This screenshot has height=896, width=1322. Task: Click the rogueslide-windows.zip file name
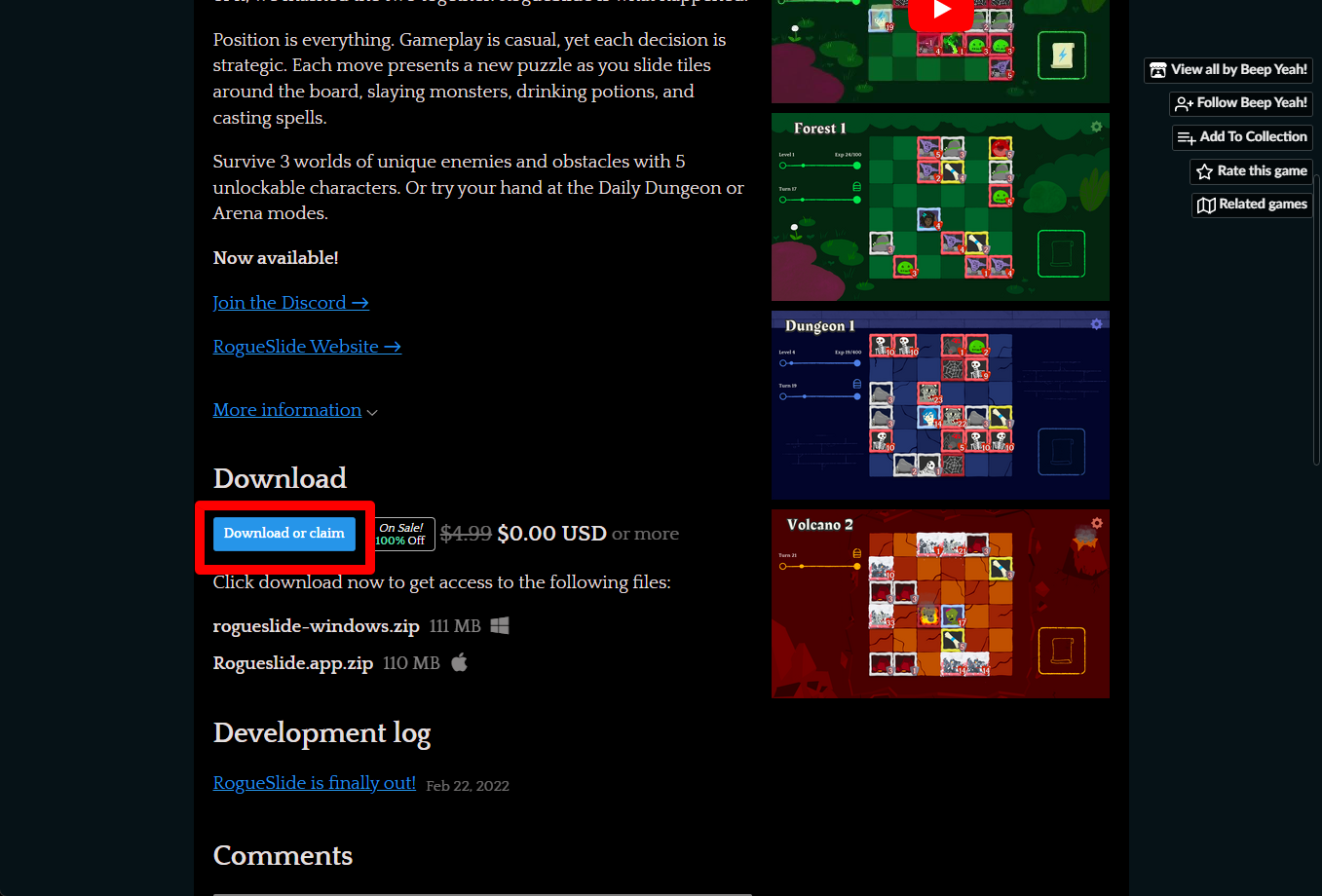click(x=317, y=626)
